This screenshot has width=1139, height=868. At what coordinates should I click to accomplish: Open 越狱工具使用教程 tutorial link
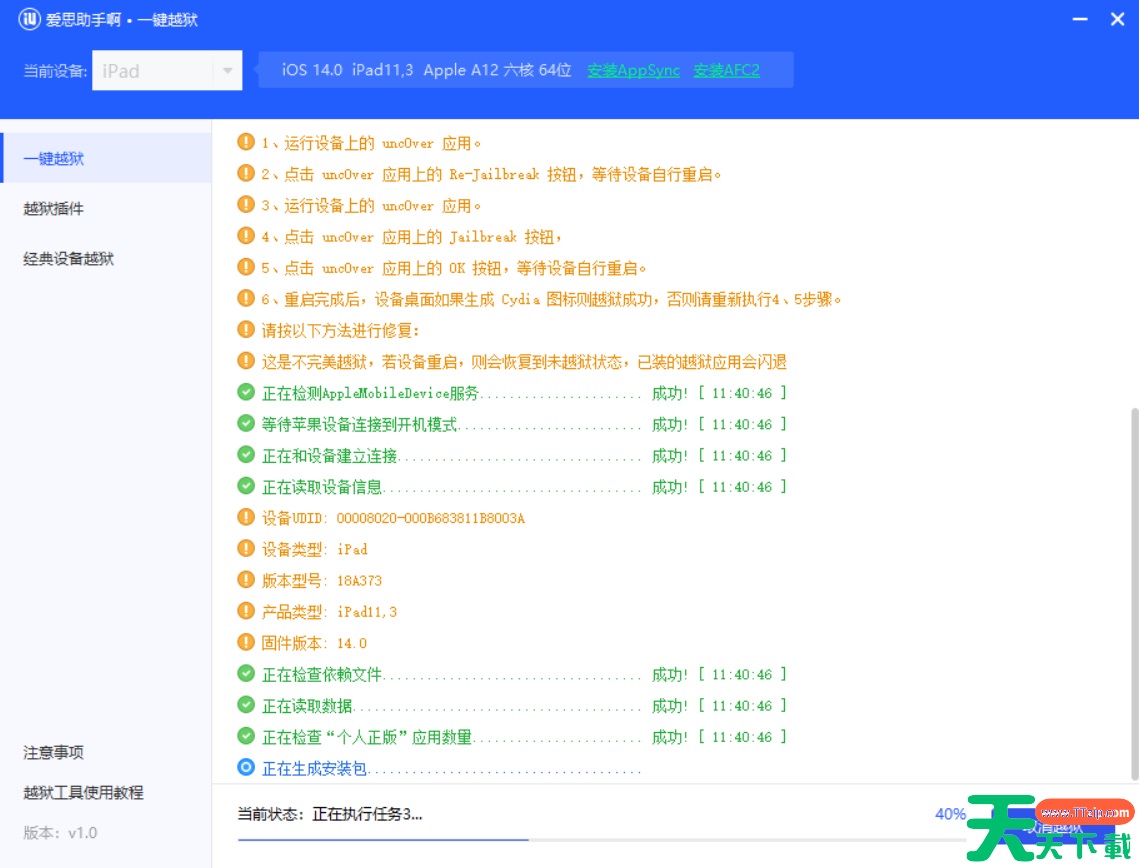[84, 792]
